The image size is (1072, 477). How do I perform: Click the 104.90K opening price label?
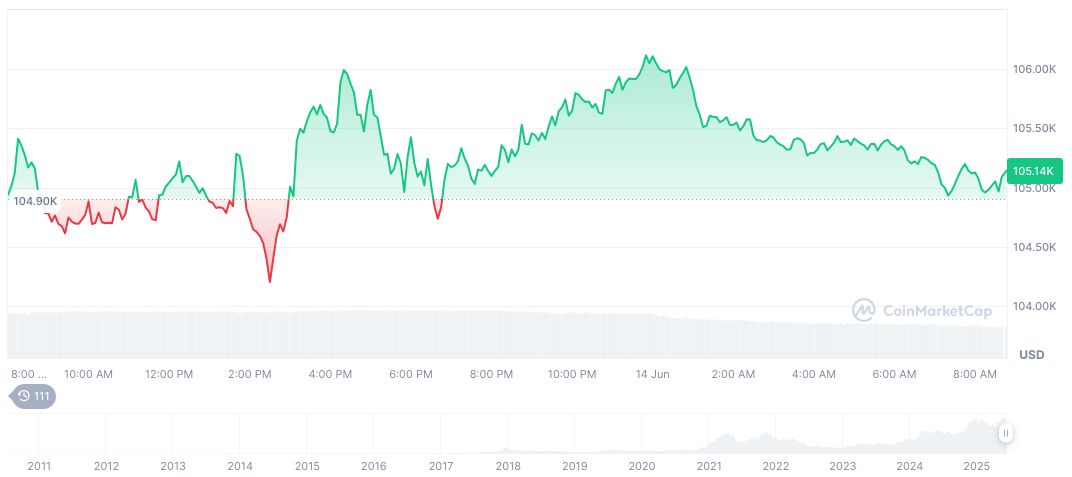35,201
